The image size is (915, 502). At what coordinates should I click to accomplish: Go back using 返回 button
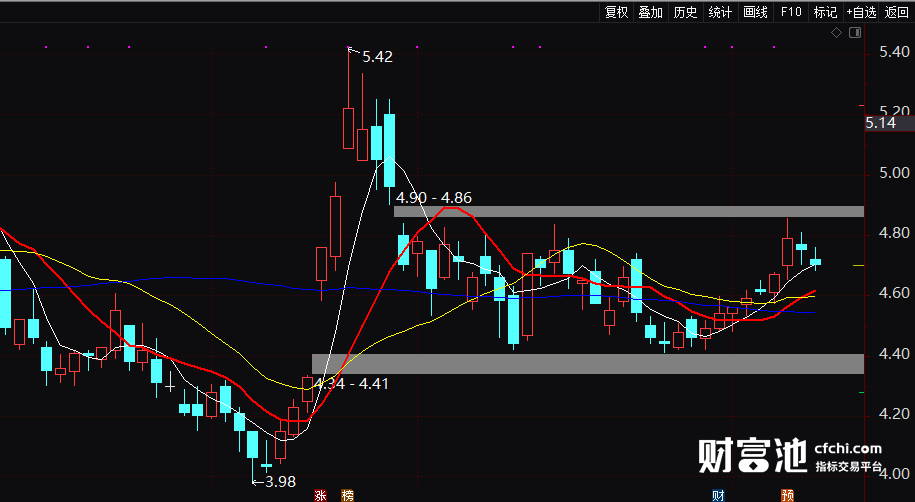tap(896, 12)
